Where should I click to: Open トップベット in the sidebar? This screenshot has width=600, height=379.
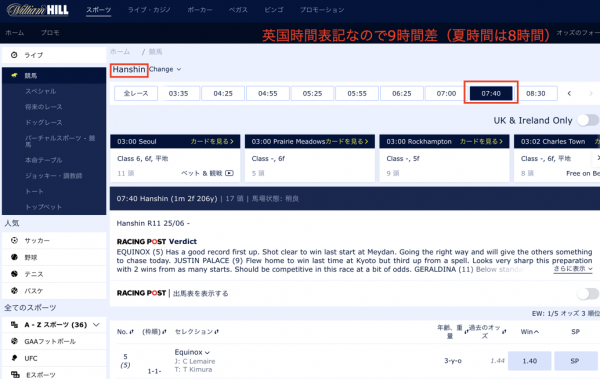point(44,207)
